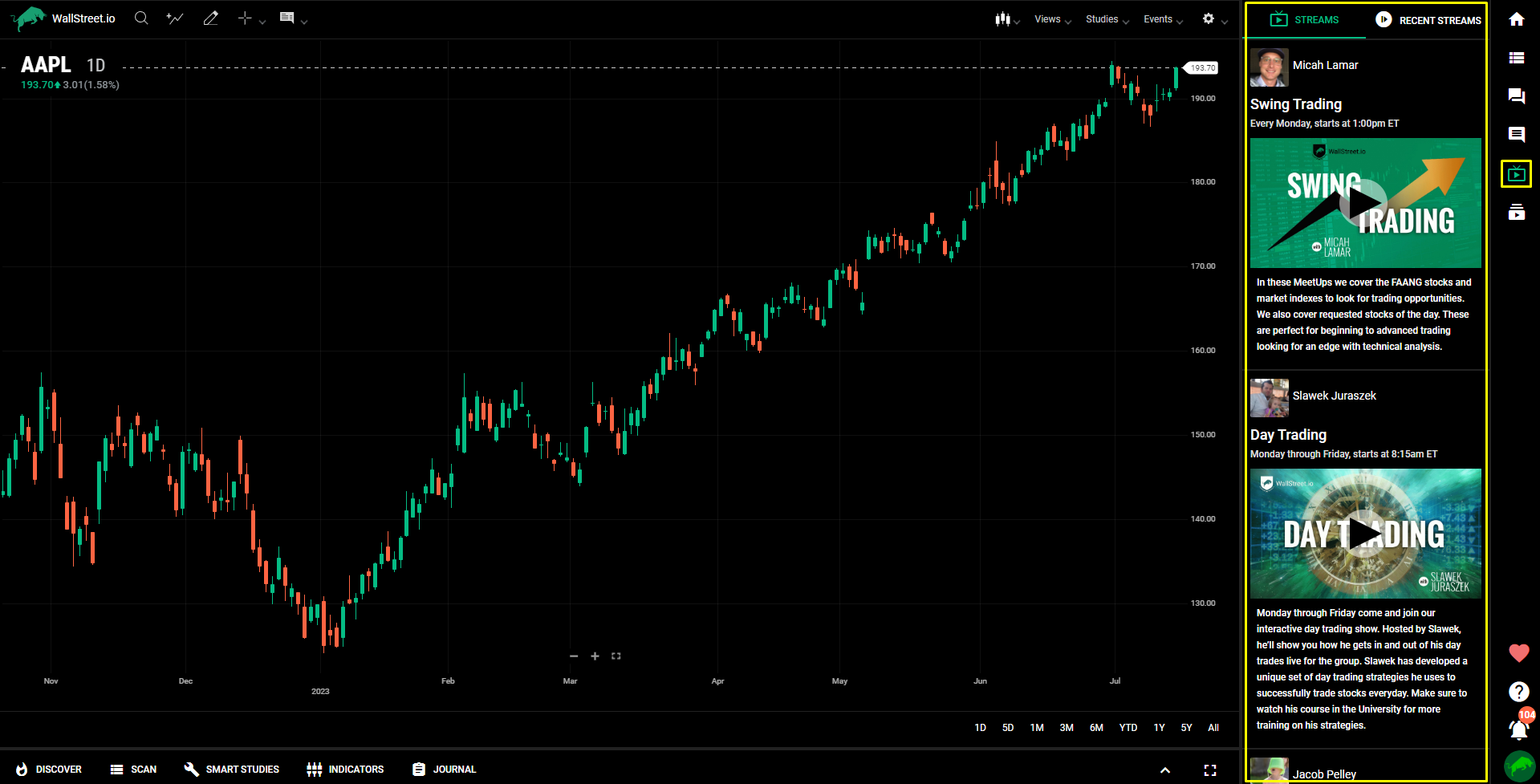Open the chat rooms icon
Image resolution: width=1540 pixels, height=784 pixels.
pyautogui.click(x=1517, y=96)
